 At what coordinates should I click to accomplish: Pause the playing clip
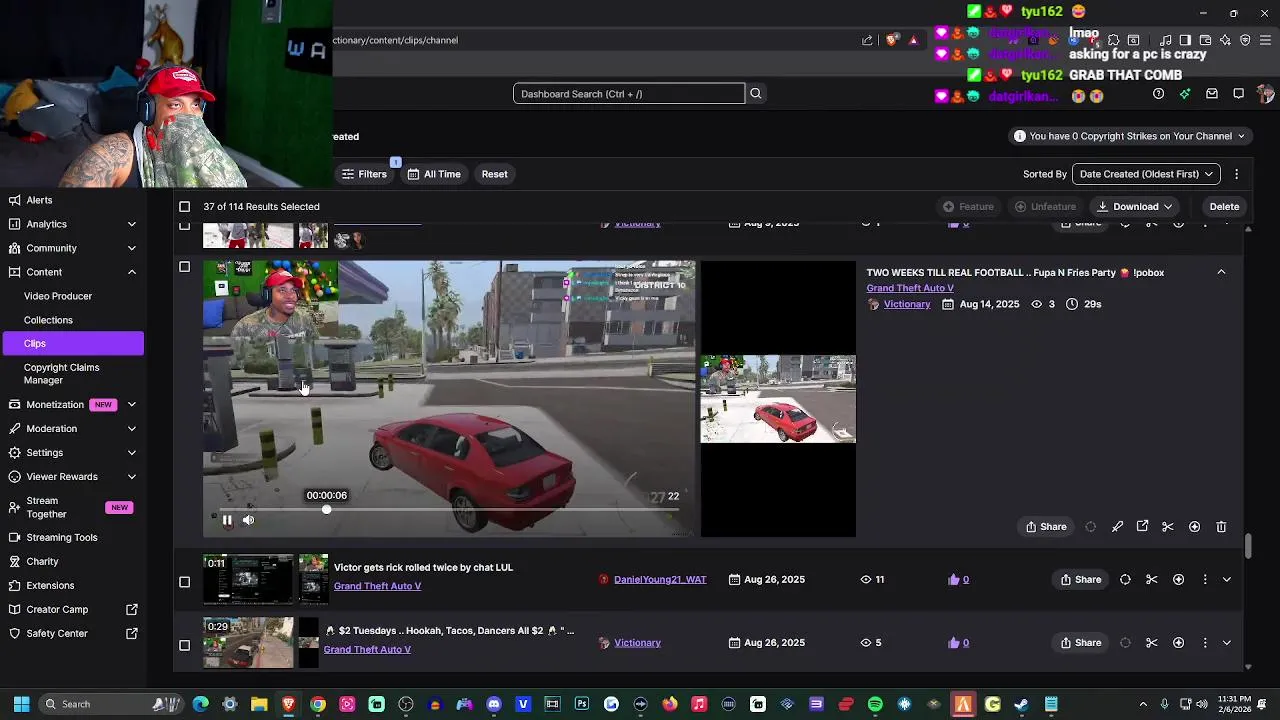coord(227,520)
